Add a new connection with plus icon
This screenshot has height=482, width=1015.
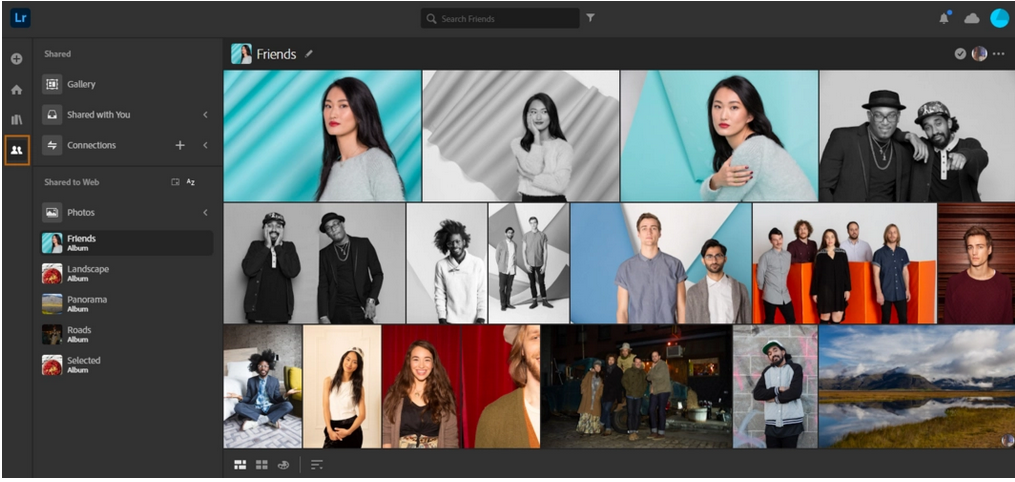point(180,145)
